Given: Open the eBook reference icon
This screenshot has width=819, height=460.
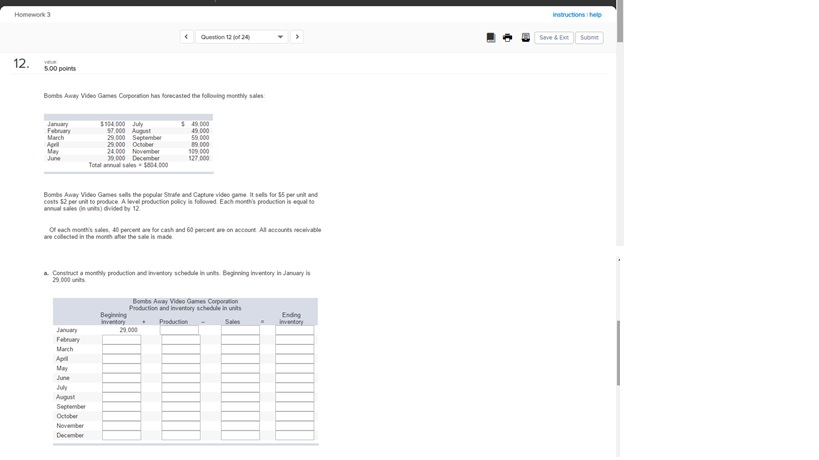Looking at the screenshot, I should pos(491,38).
